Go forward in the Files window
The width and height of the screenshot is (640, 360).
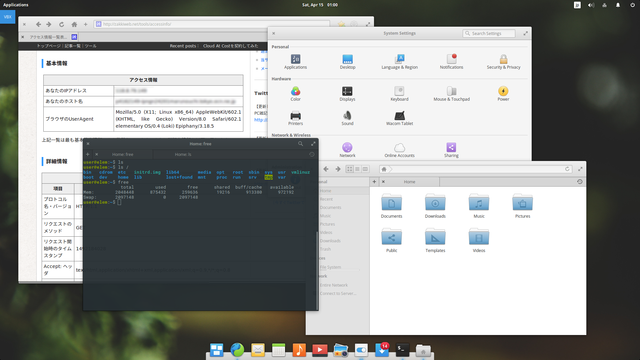(x=338, y=169)
